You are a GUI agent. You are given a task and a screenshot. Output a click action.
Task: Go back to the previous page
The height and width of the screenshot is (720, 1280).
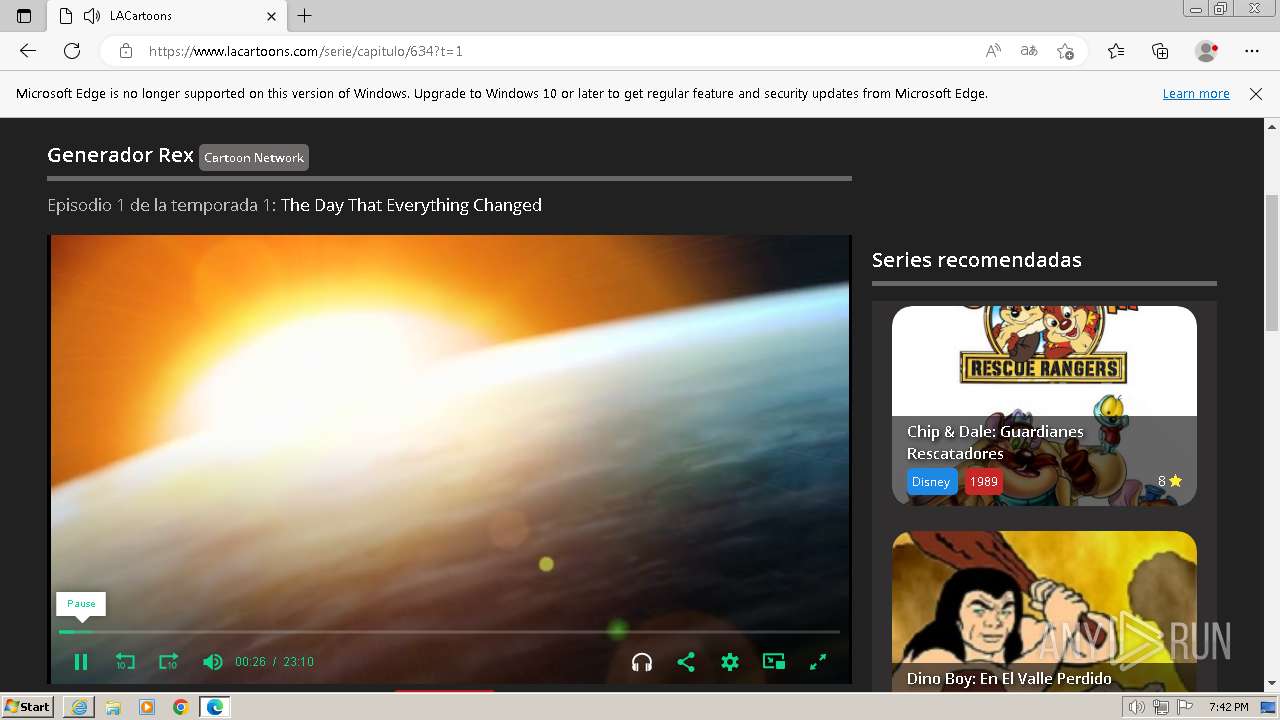point(28,51)
